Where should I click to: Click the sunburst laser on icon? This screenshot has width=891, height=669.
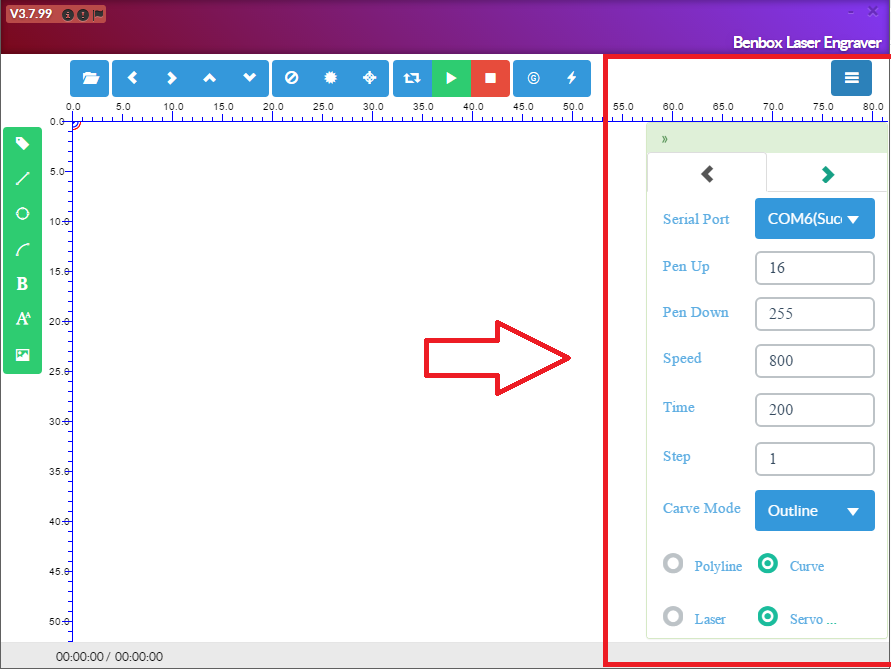coord(330,78)
